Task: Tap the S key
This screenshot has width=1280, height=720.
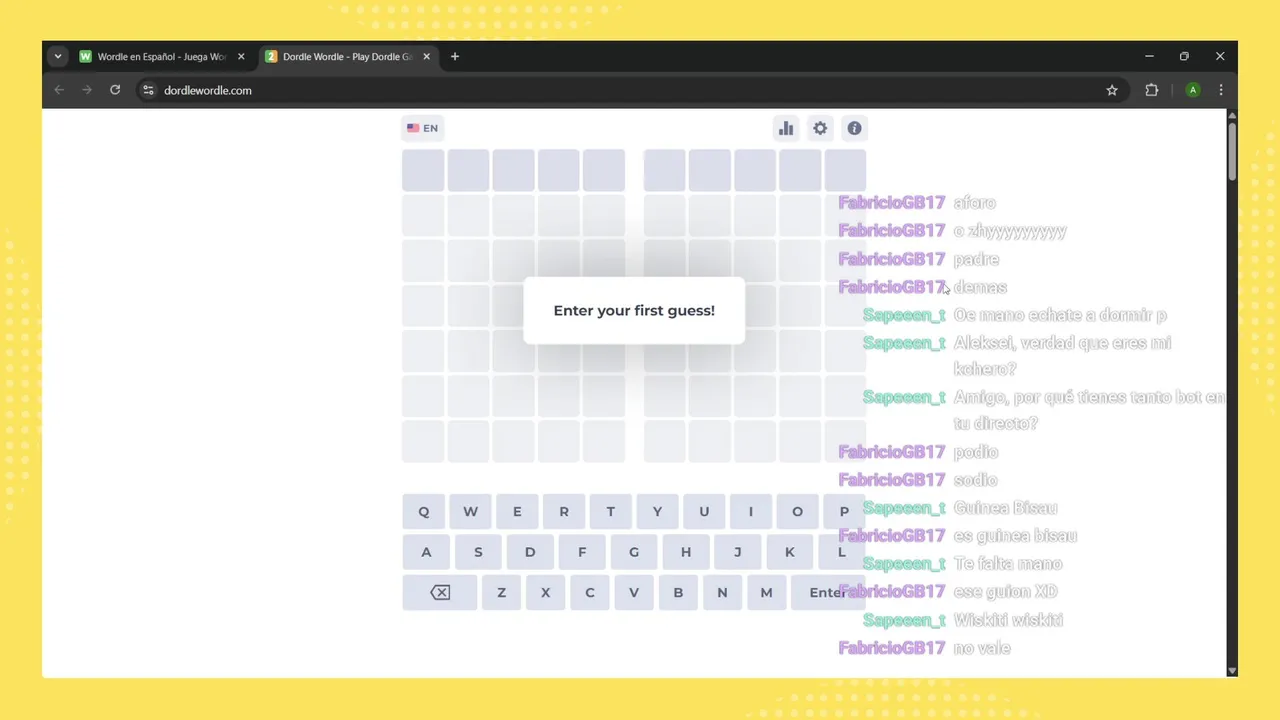Action: (478, 552)
